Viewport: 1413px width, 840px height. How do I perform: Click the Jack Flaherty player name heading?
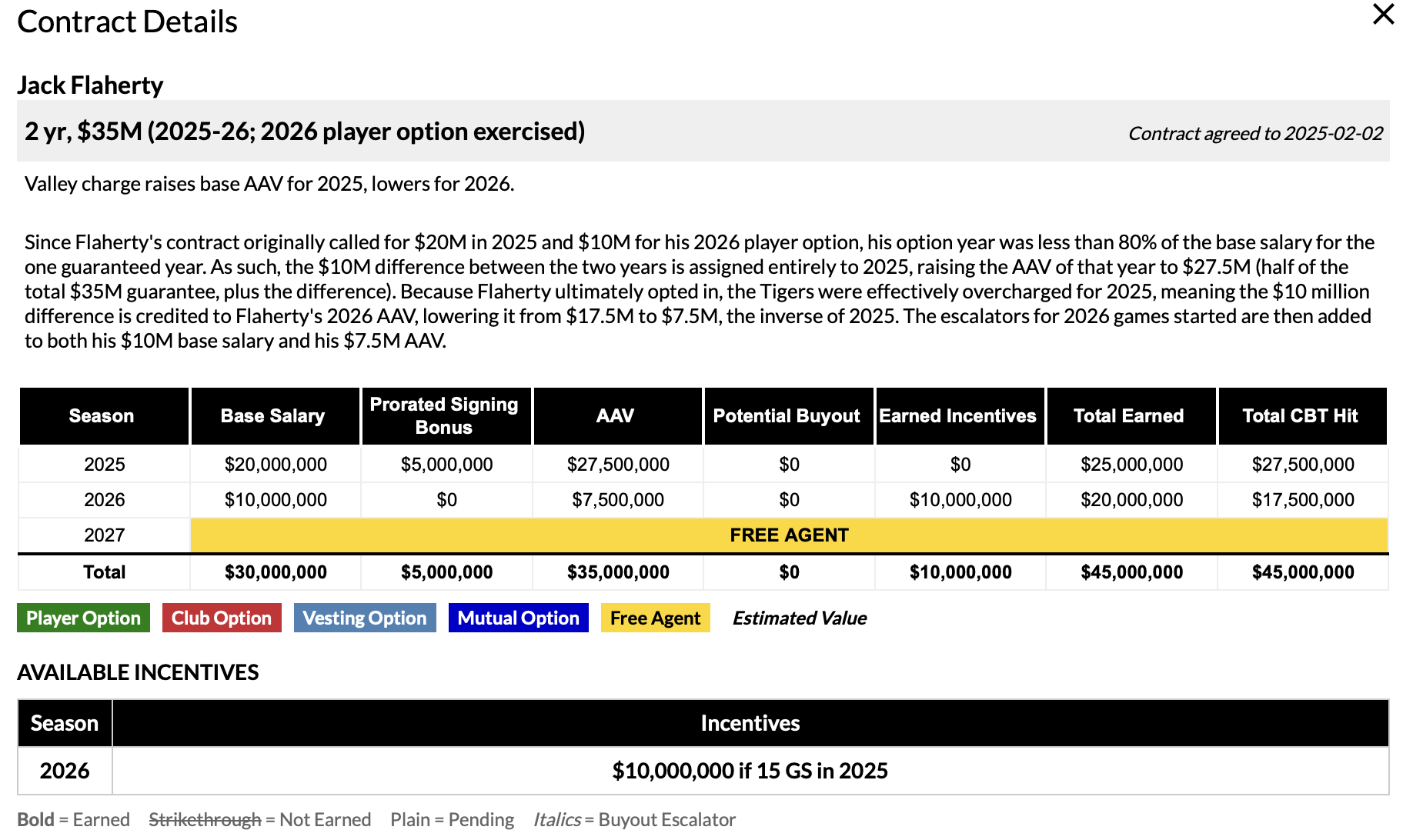pos(90,85)
